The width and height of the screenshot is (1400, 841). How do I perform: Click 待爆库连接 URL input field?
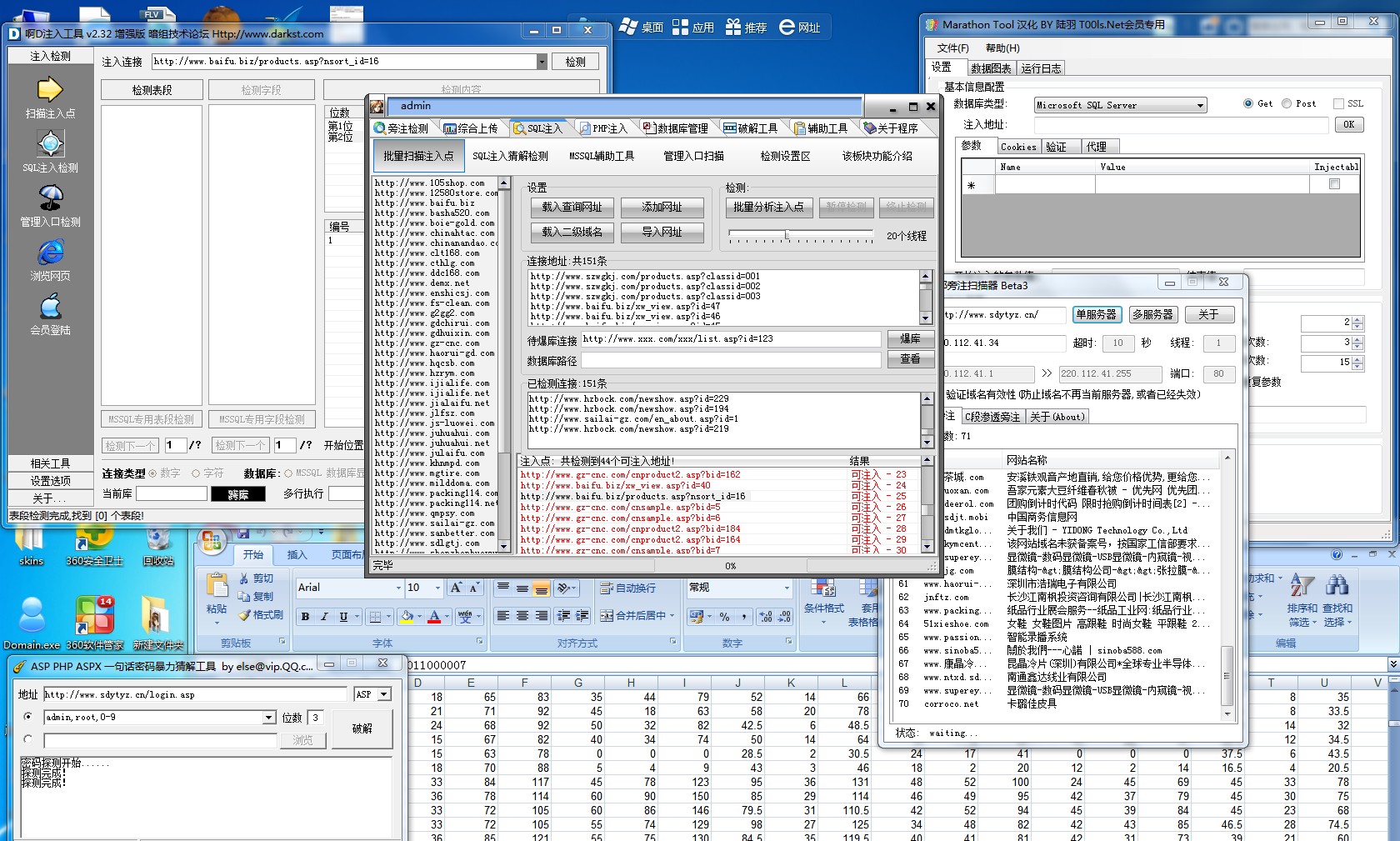pyautogui.click(x=731, y=338)
